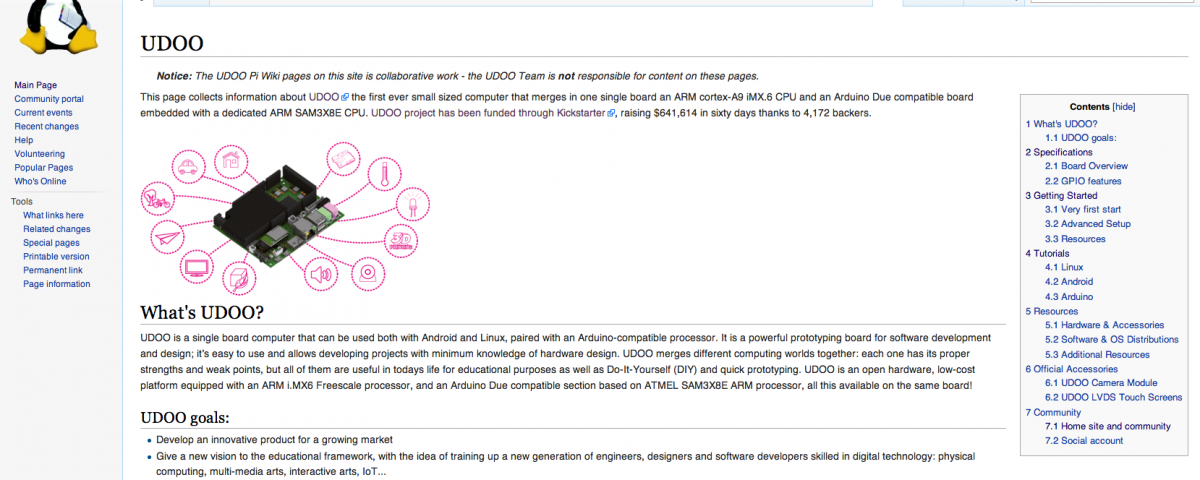Jump to 3.3 Resources in Contents
This screenshot has width=1200, height=480.
point(1075,239)
